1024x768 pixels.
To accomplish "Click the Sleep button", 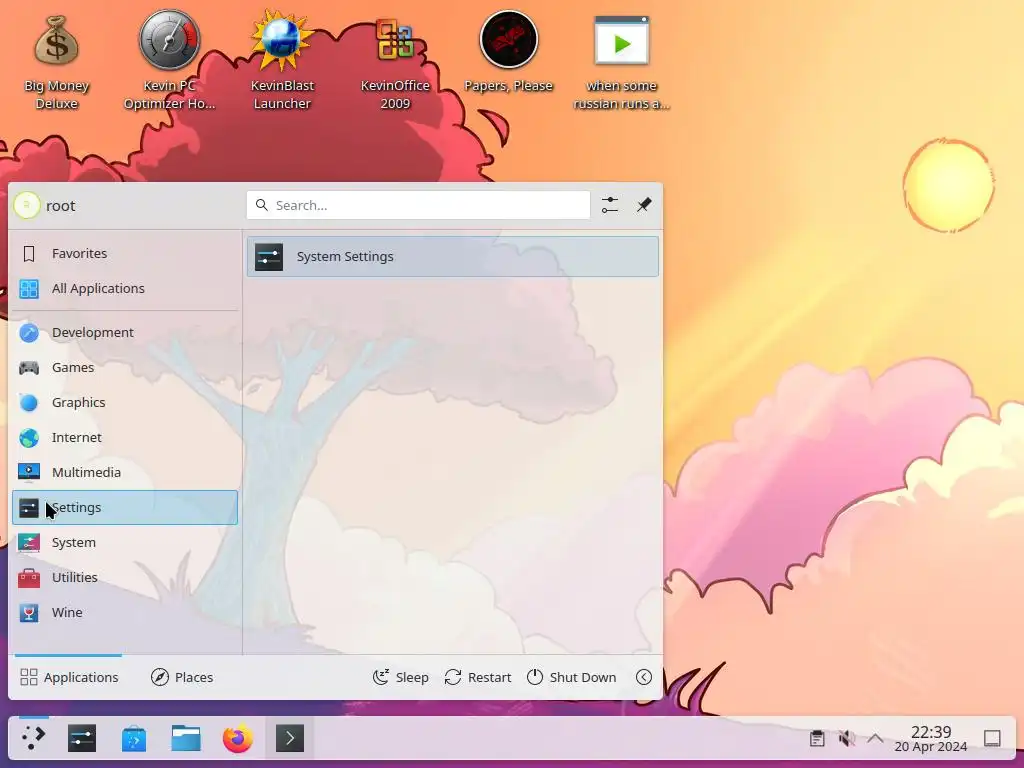I will tap(400, 677).
